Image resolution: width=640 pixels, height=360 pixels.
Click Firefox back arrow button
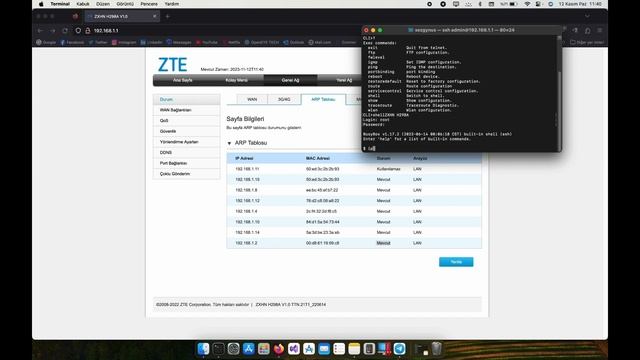point(40,31)
